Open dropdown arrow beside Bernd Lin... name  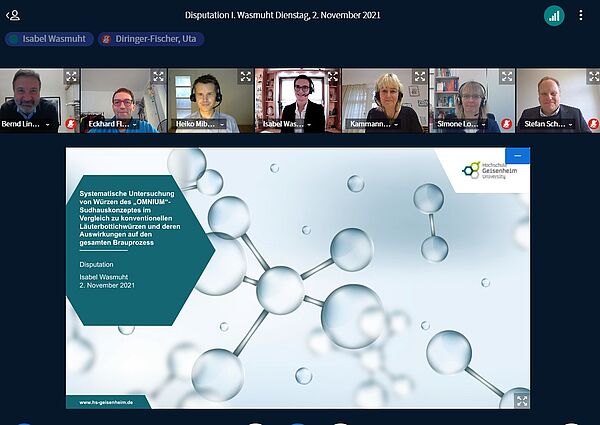[x=48, y=125]
